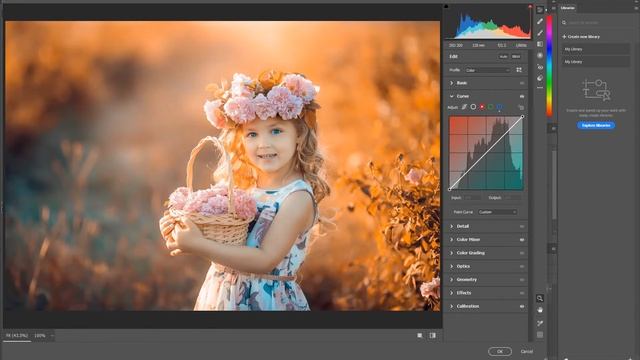Expand the Basic panel

[x=451, y=83]
